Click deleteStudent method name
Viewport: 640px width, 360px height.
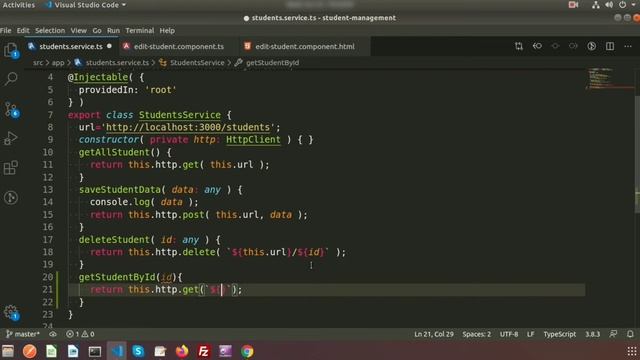[114, 240]
